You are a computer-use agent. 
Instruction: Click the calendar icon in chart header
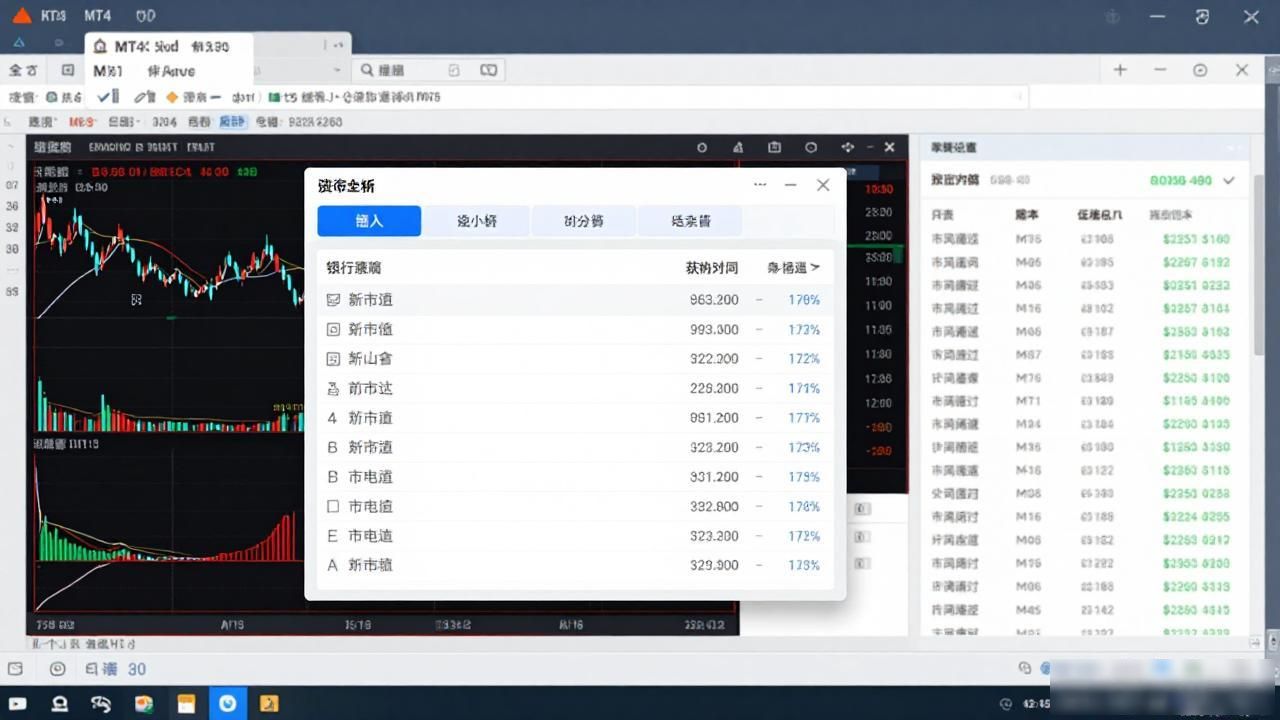[x=774, y=147]
